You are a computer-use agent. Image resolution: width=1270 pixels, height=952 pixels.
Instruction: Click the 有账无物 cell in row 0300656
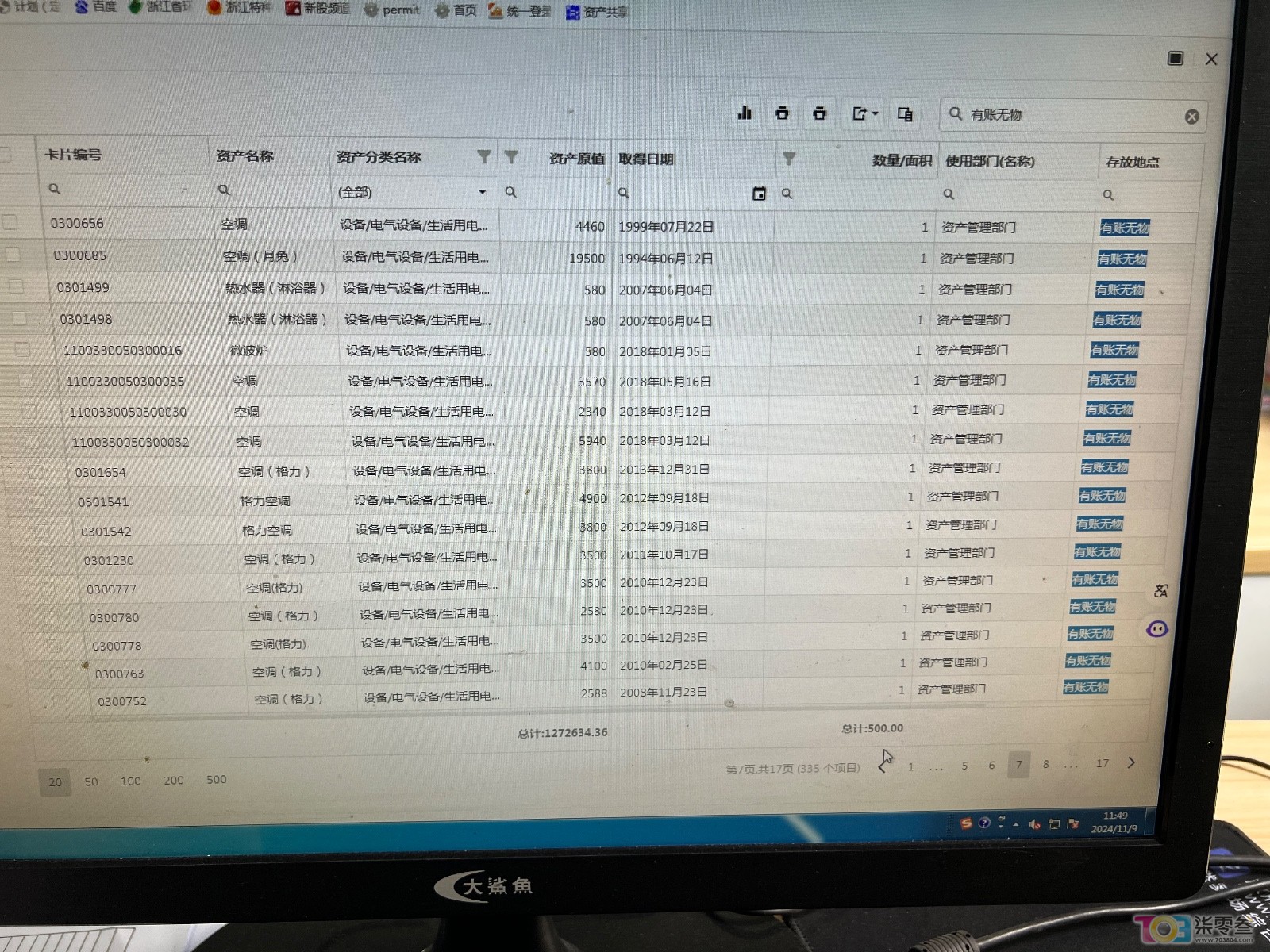coord(1125,228)
